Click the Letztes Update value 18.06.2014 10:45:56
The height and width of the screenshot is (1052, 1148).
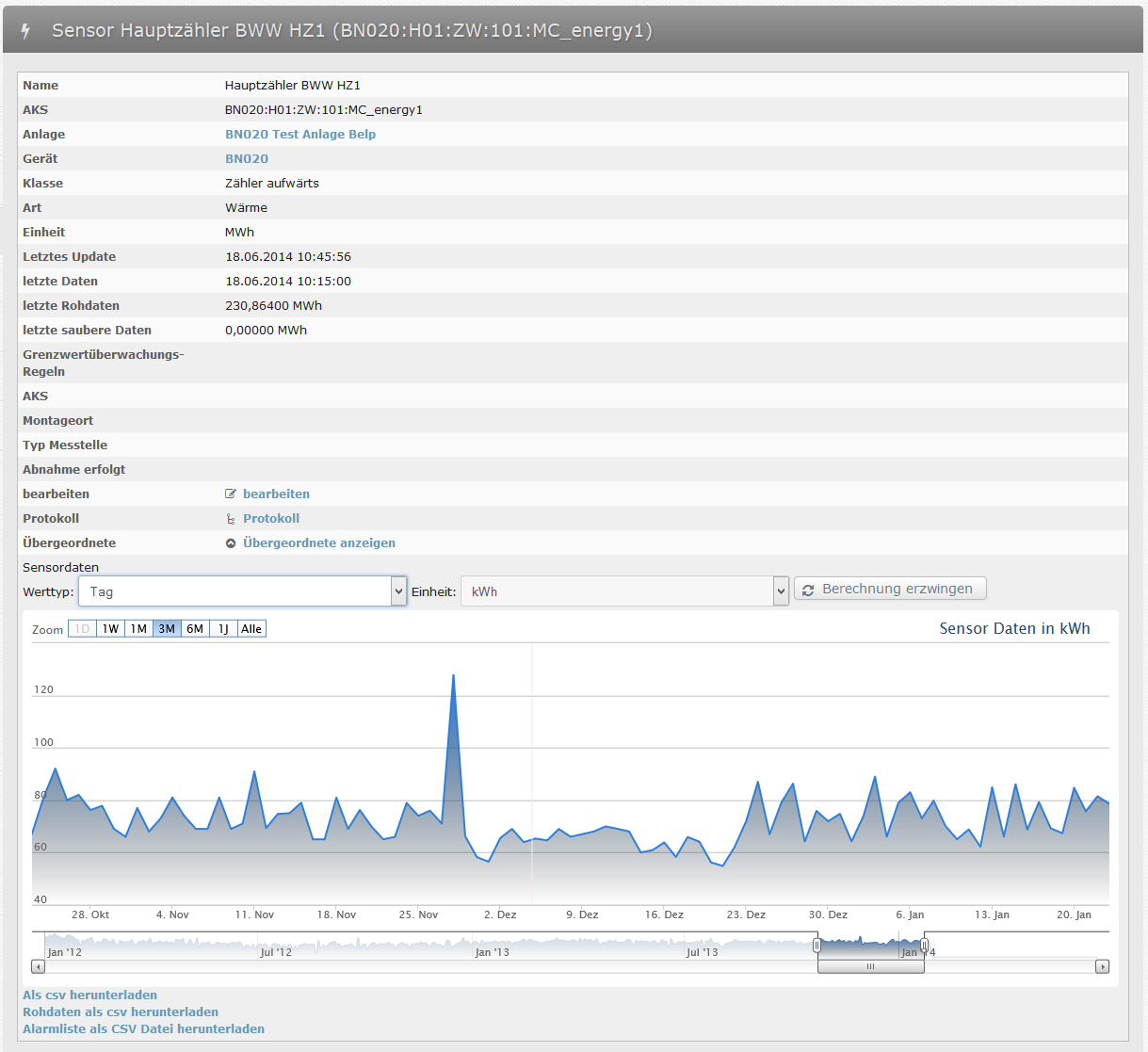coord(288,256)
